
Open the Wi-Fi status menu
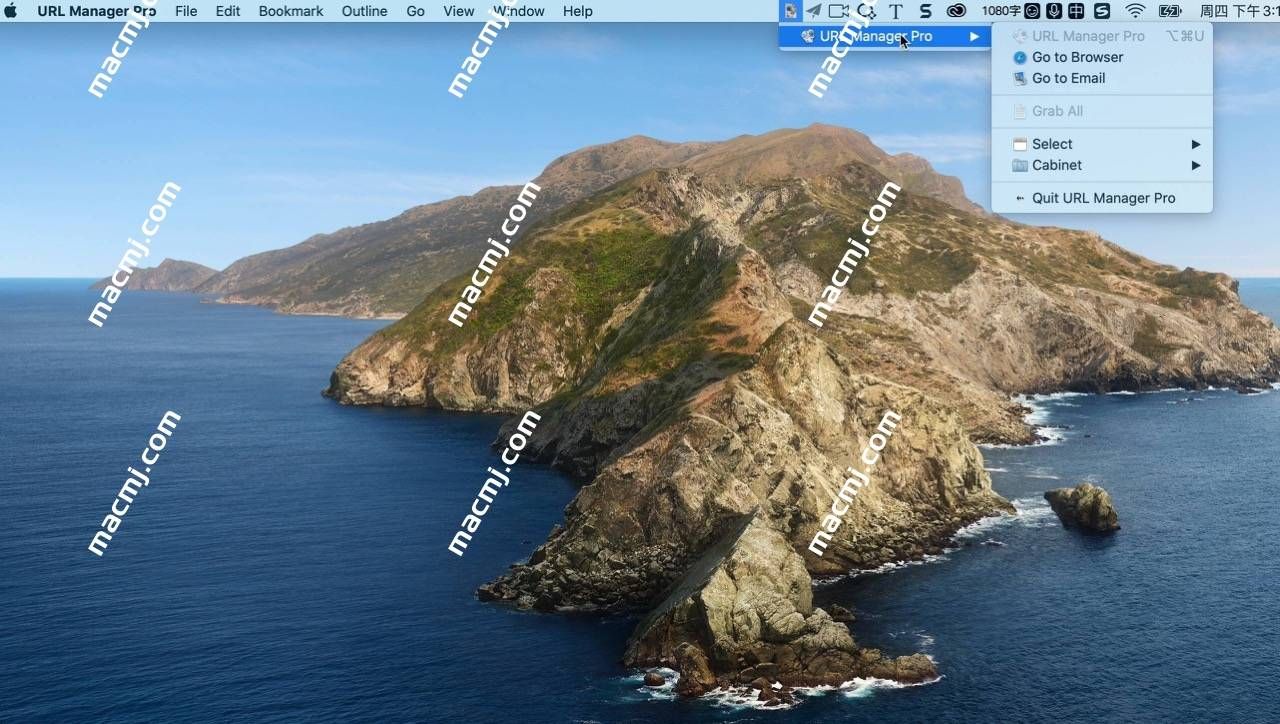pyautogui.click(x=1135, y=11)
